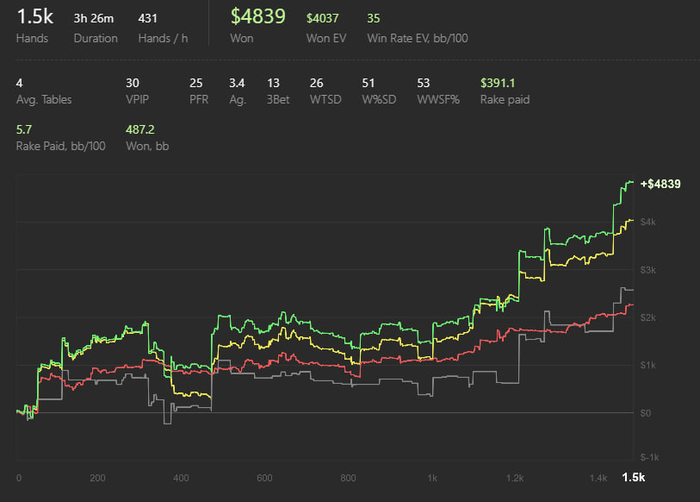Click the $2k y-axis label
Screen dimensions: 700x502
(648, 318)
